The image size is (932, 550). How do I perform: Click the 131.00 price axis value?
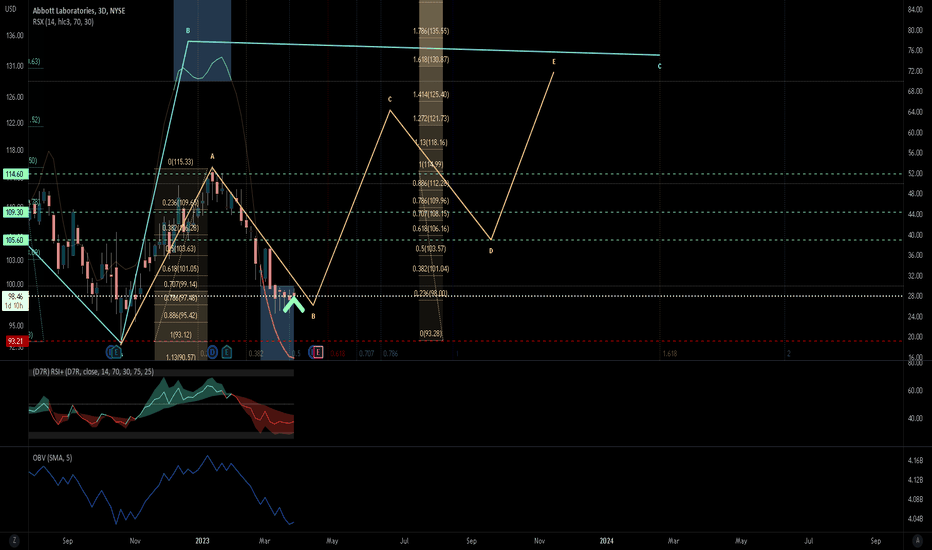click(15, 67)
